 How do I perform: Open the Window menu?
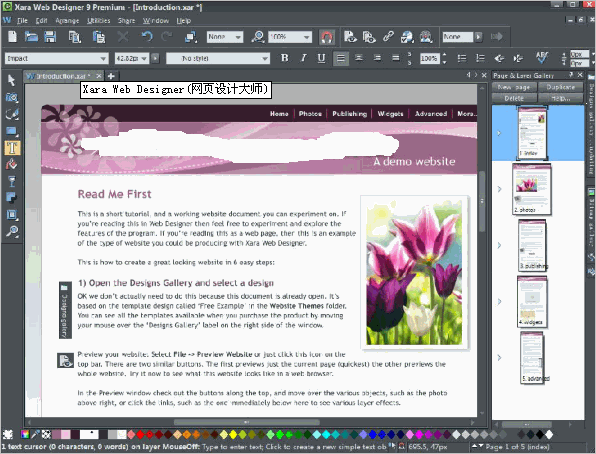click(x=155, y=21)
